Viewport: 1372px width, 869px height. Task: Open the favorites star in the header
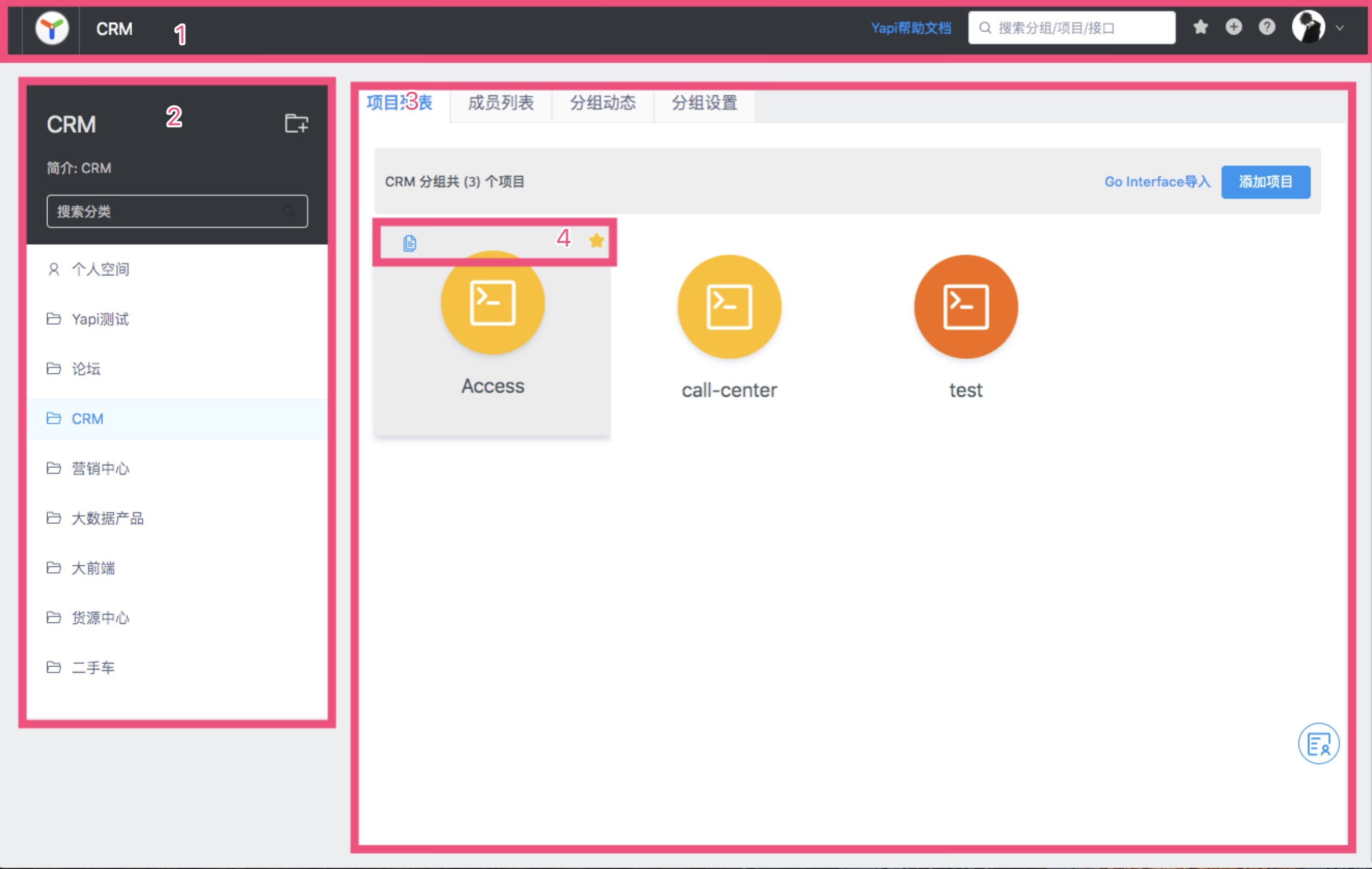tap(1200, 27)
